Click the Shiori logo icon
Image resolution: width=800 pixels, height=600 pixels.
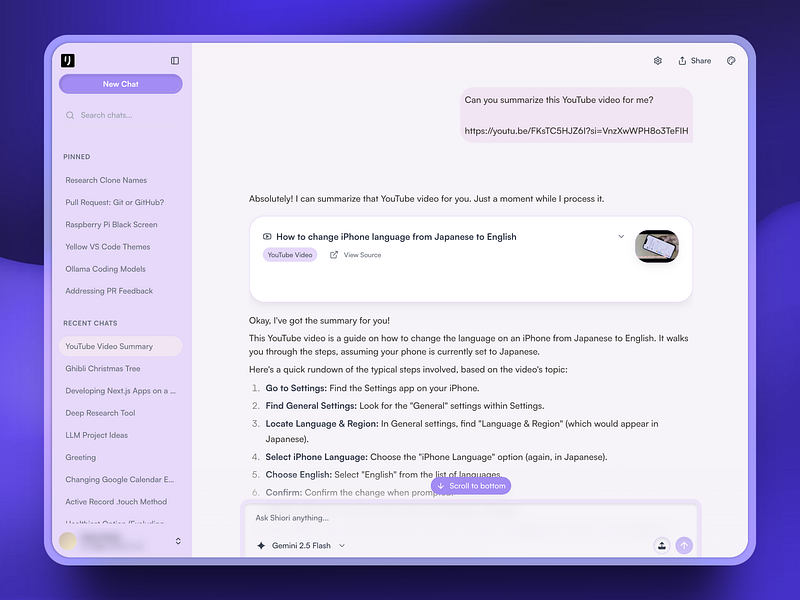(x=68, y=61)
